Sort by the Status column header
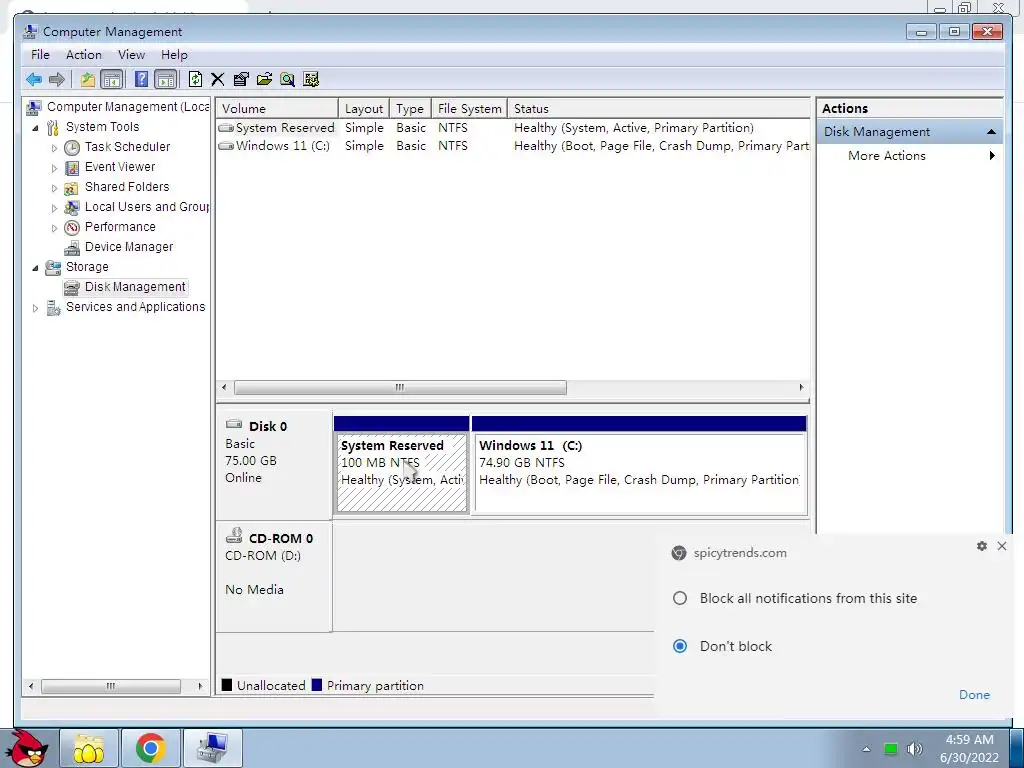Viewport: 1024px width, 768px height. click(x=659, y=108)
